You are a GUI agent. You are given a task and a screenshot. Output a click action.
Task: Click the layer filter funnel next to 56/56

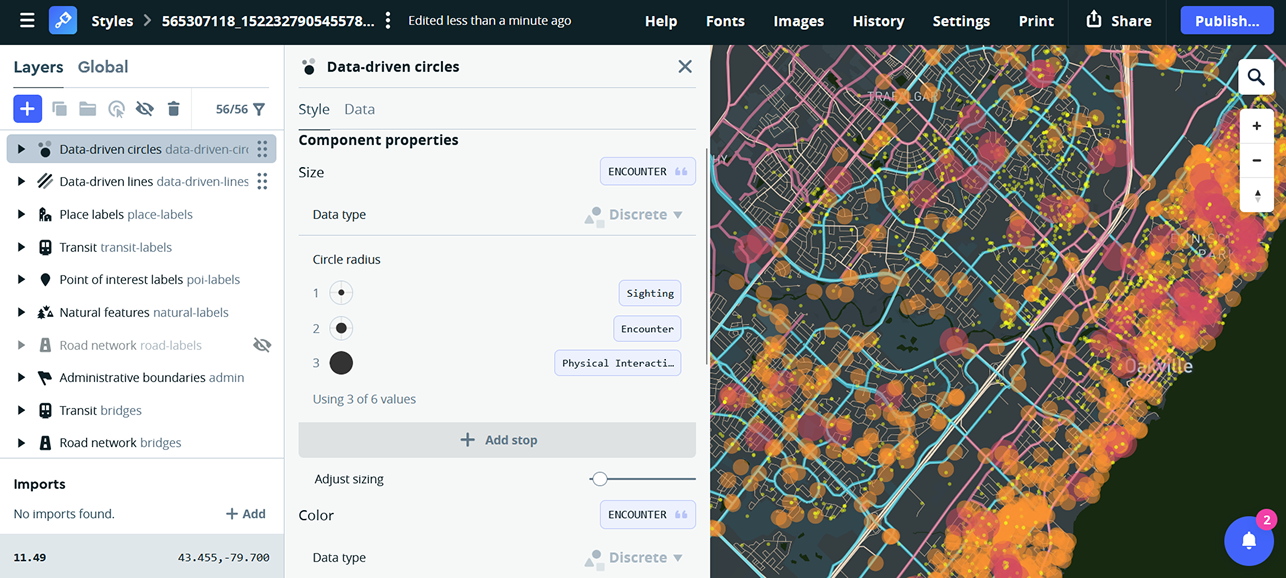tap(258, 108)
